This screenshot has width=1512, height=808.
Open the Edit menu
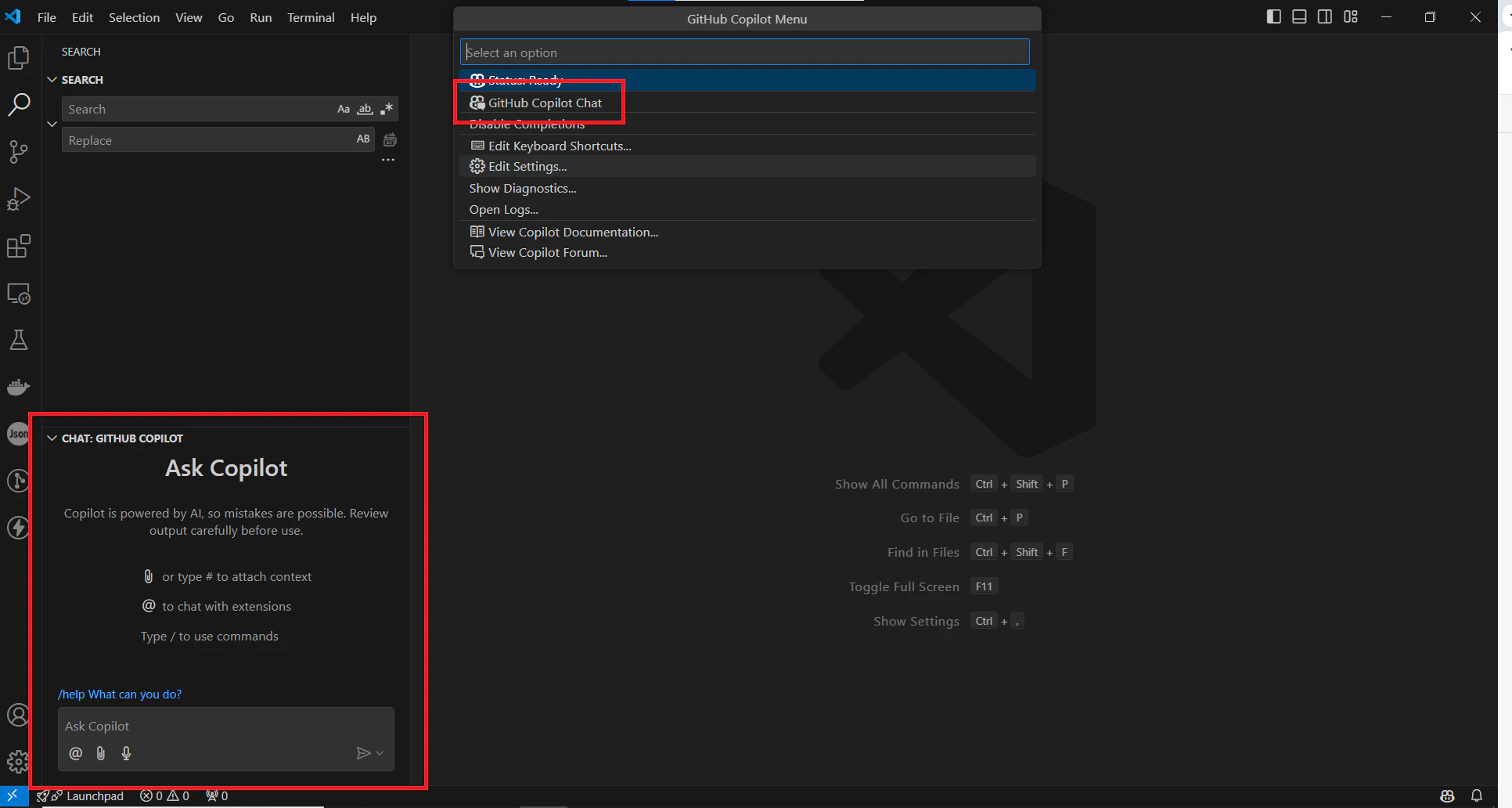[x=82, y=17]
